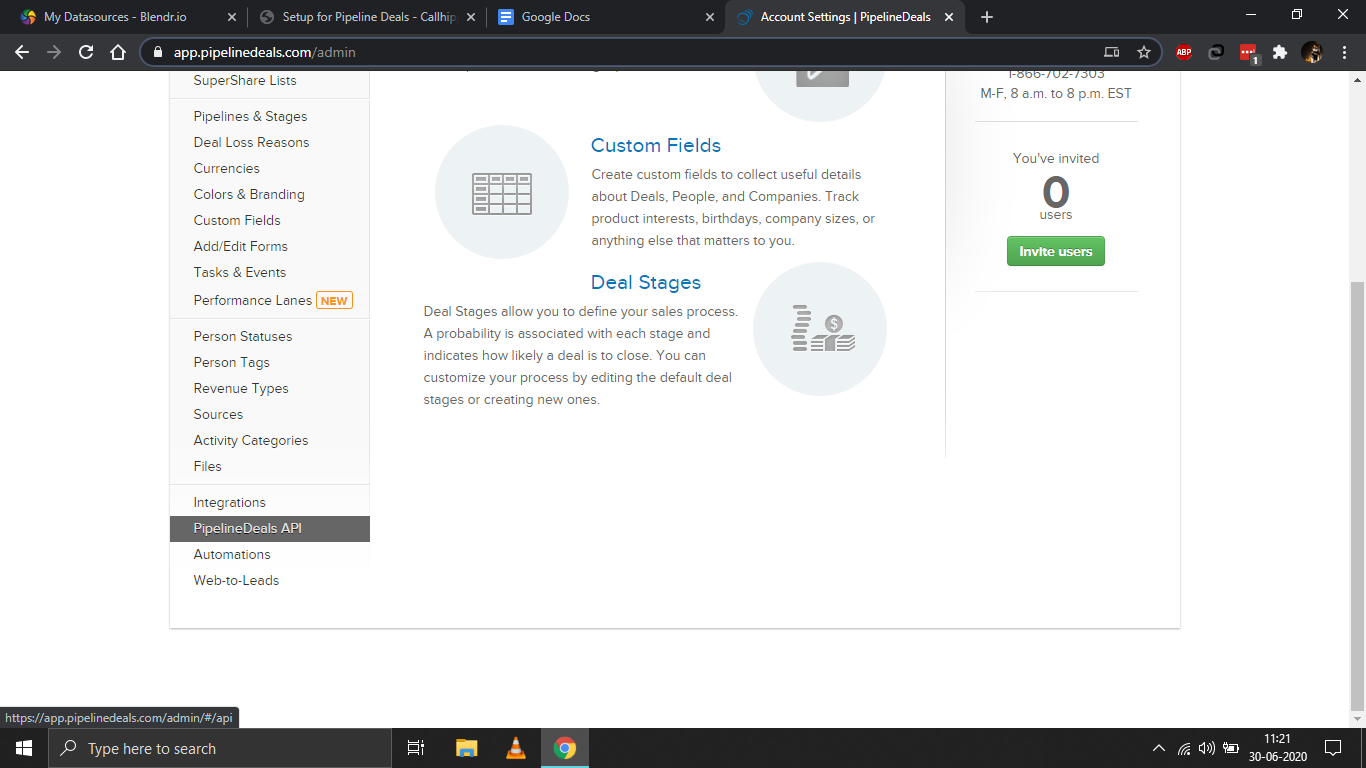Click the site lock icon
This screenshot has width=1366, height=768.
coord(158,52)
